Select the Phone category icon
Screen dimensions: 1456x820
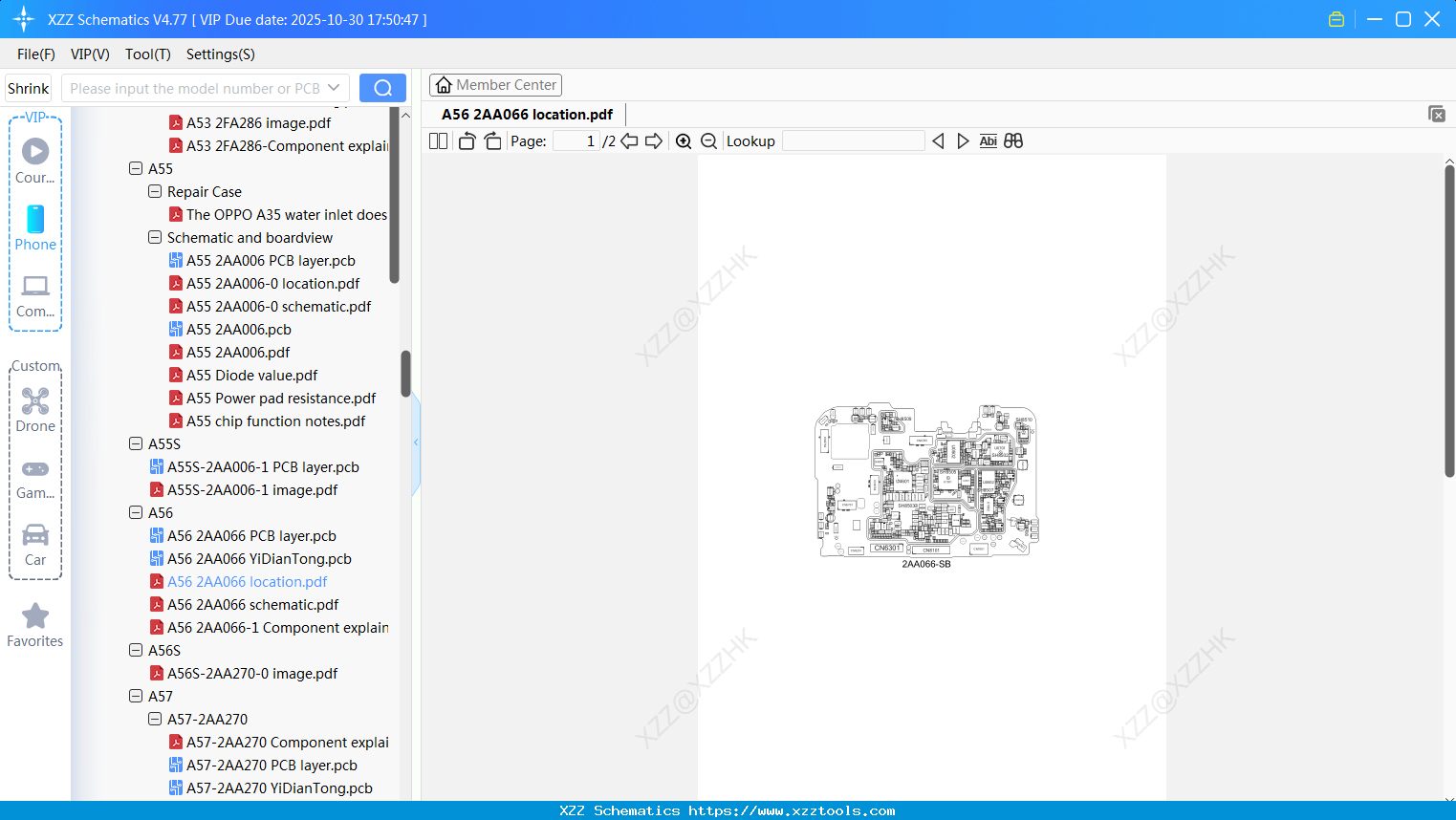[35, 227]
